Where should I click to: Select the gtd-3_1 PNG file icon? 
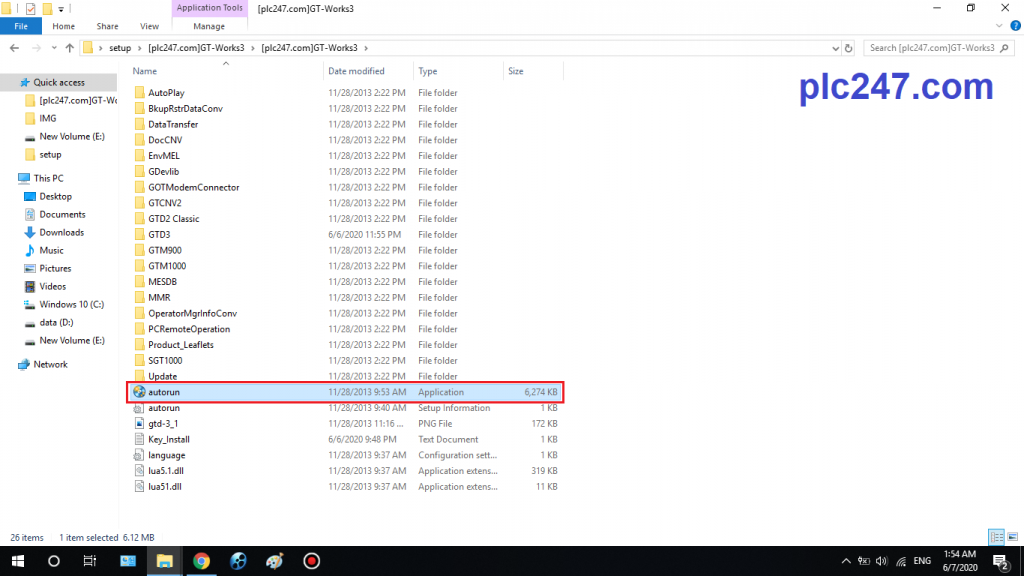[x=138, y=423]
